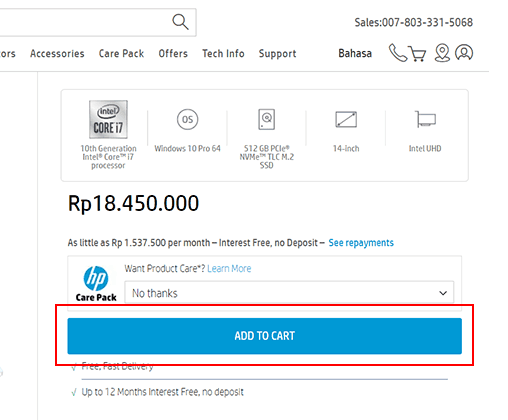Viewport: 508px width, 420px height.
Task: Click the Intel UHD graphics icon
Action: [425, 119]
